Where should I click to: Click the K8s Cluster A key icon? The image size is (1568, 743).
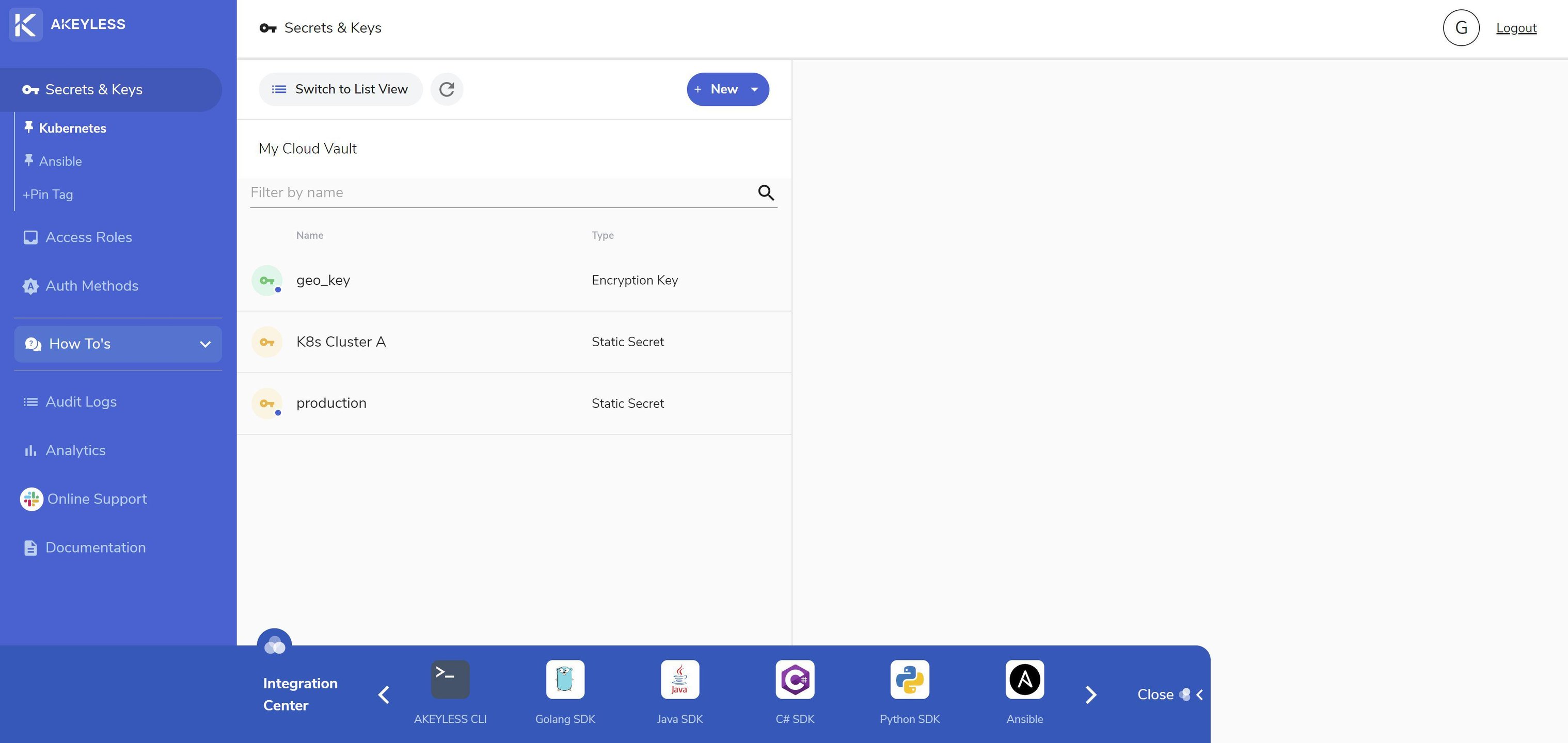point(266,342)
